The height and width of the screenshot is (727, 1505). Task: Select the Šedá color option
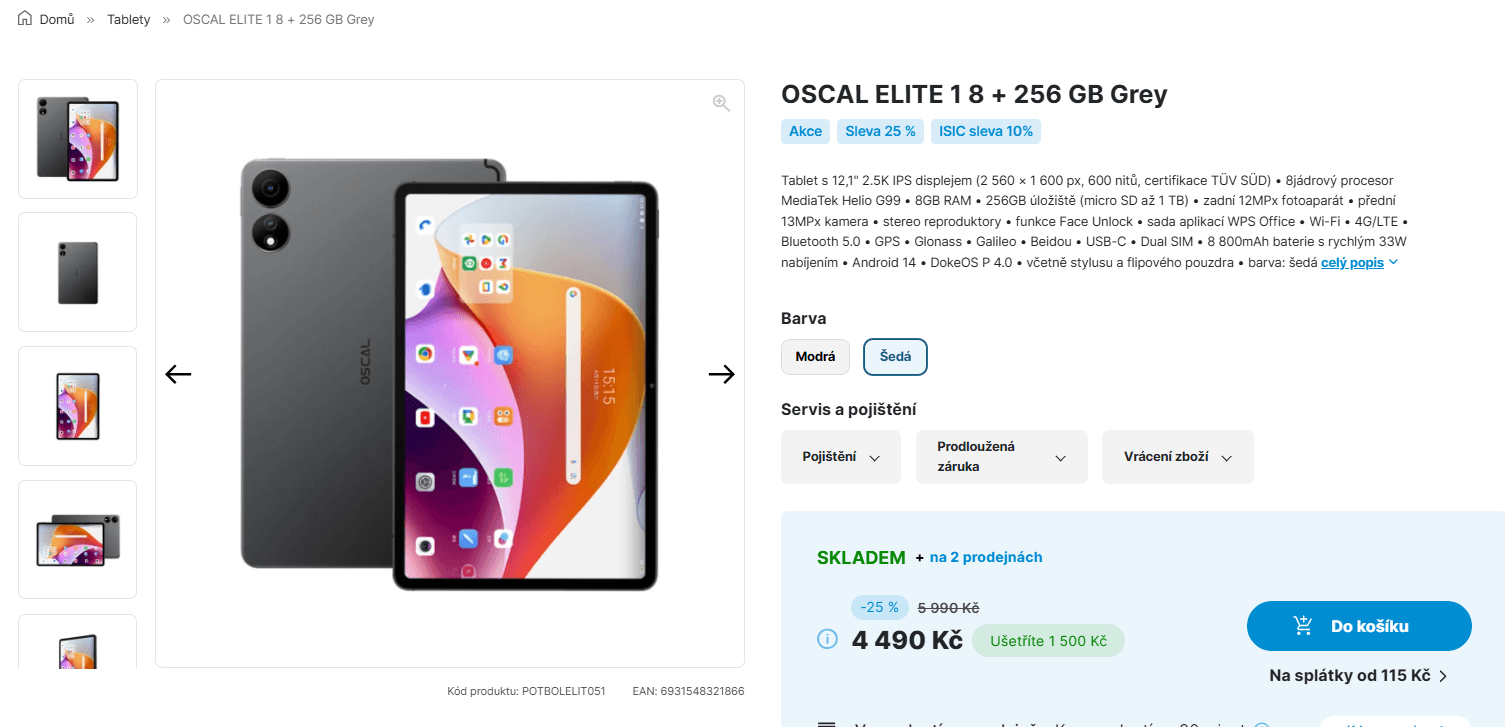pyautogui.click(x=895, y=356)
